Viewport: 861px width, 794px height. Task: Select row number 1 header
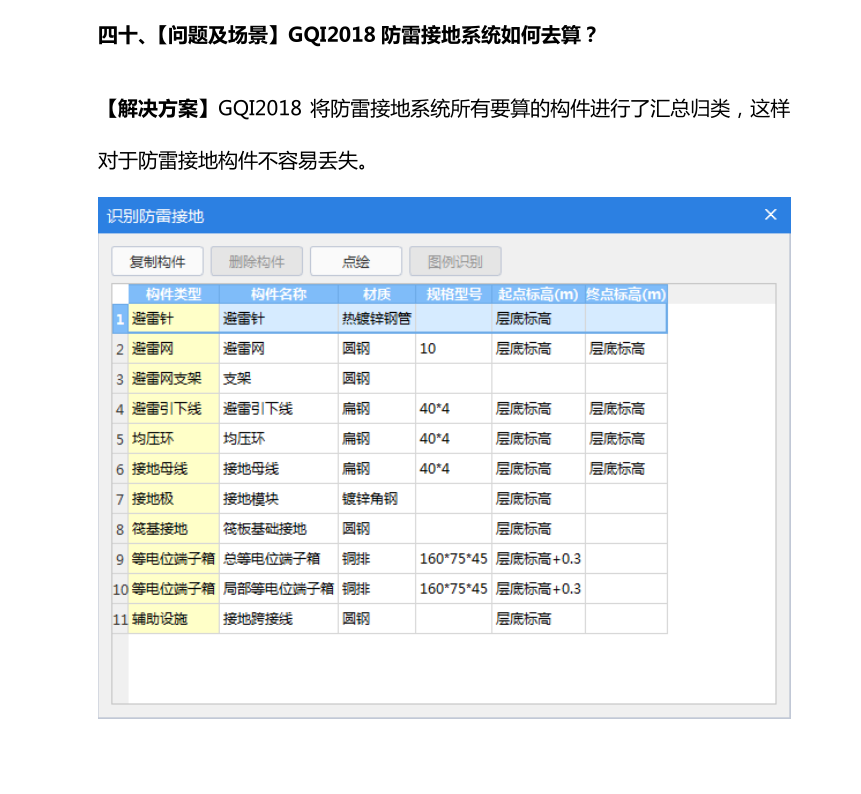coord(120,318)
